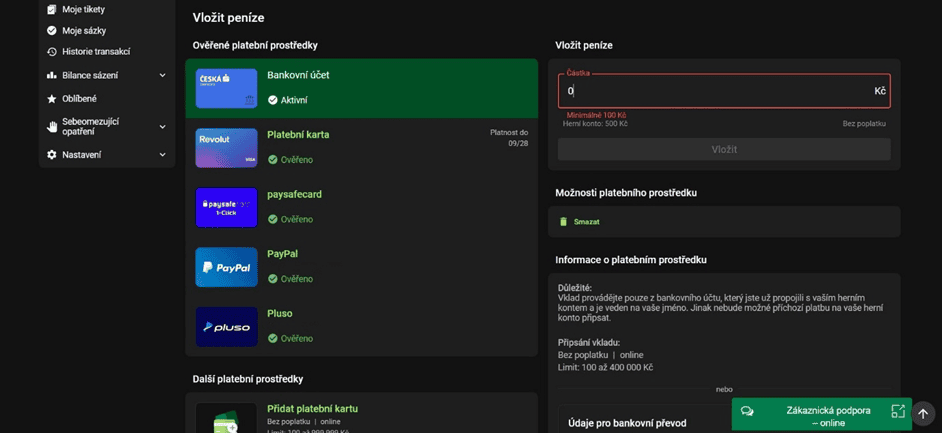Viewport: 942px width, 433px height.
Task: Click the Herní konto: 500 Kč text
Action: coord(595,124)
